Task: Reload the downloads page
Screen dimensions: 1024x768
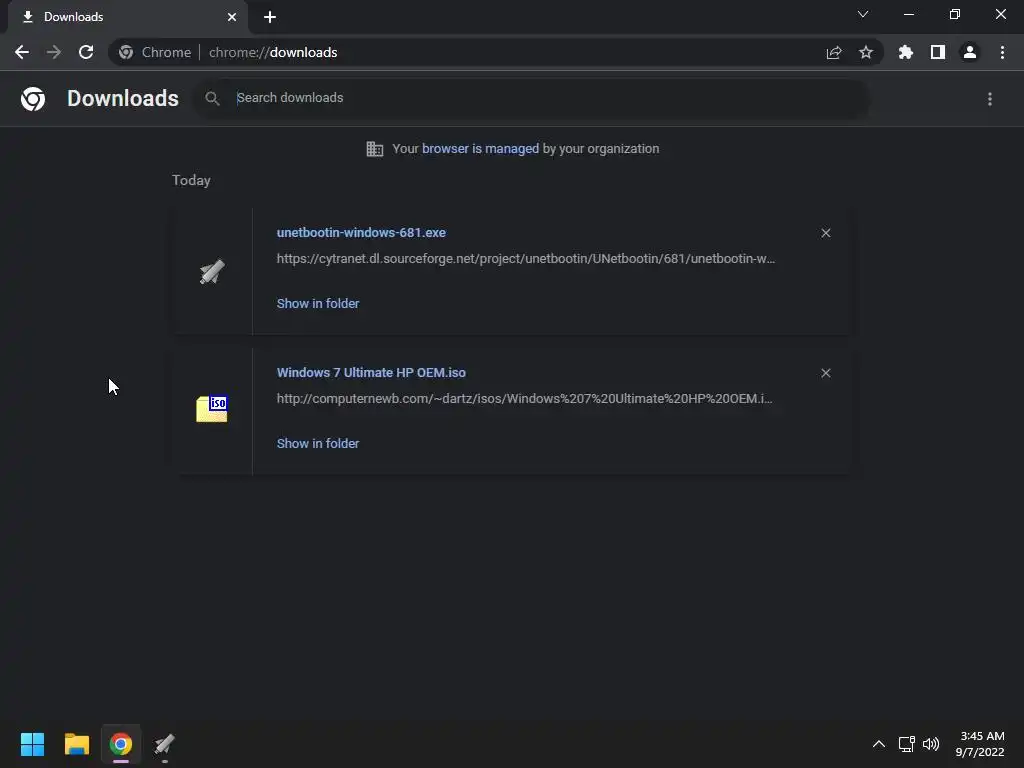Action: [x=86, y=52]
